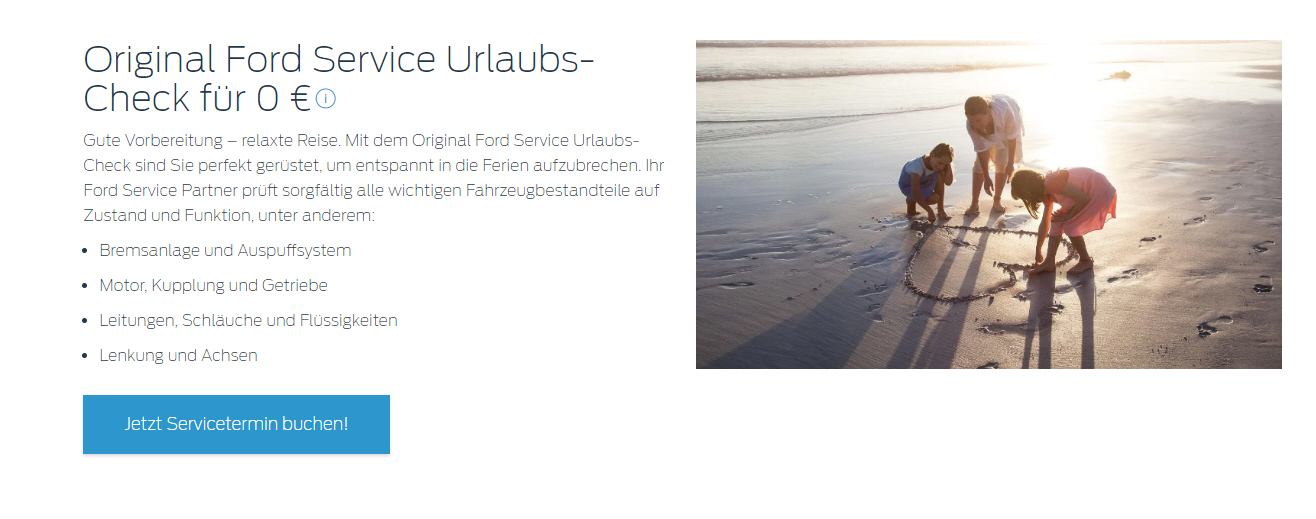Click the 0 € price in headline
Viewport: 1316px width, 519px height.
pos(283,99)
